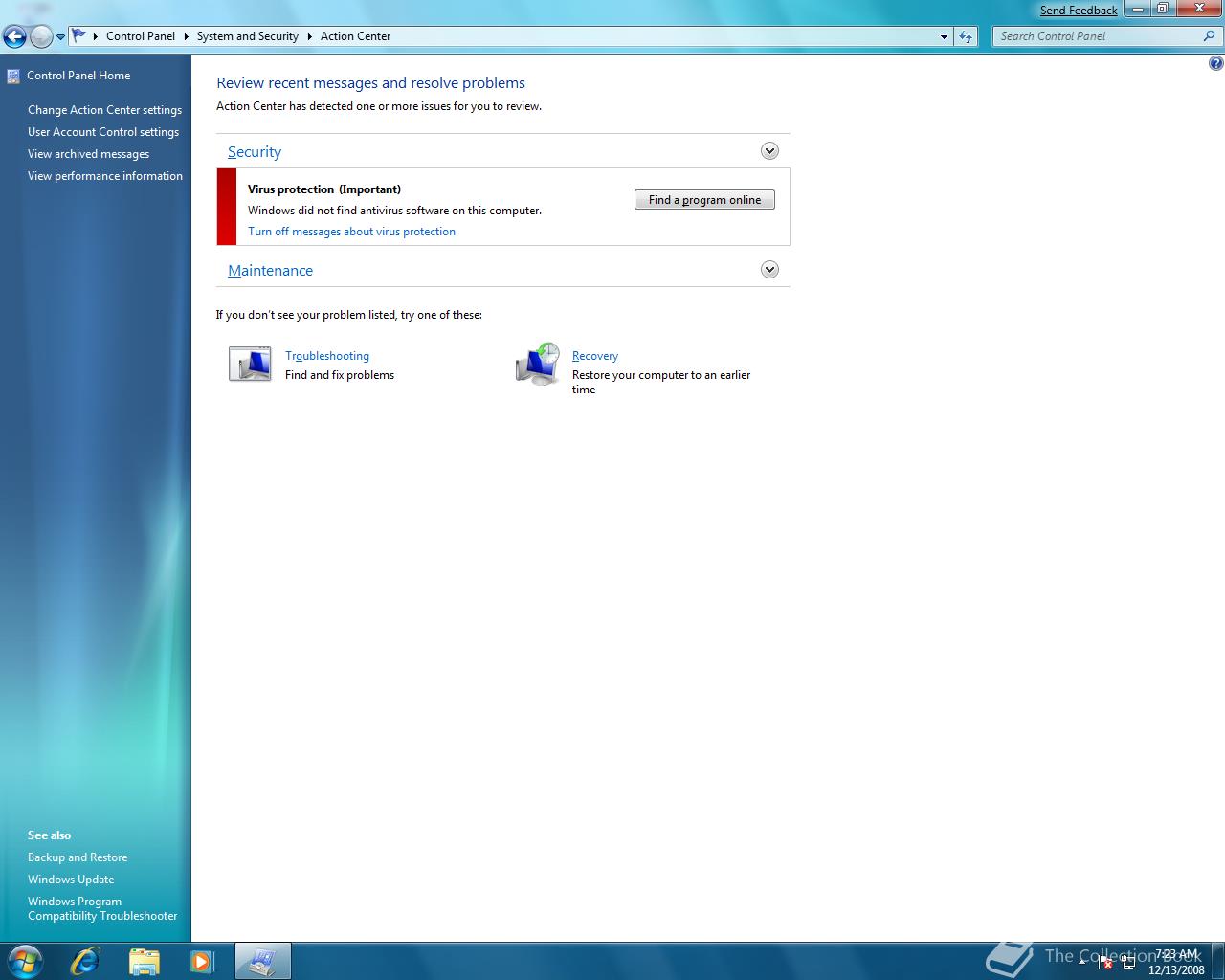Launch Internet Explorer from taskbar
This screenshot has height=980, width=1225.
tap(85, 961)
